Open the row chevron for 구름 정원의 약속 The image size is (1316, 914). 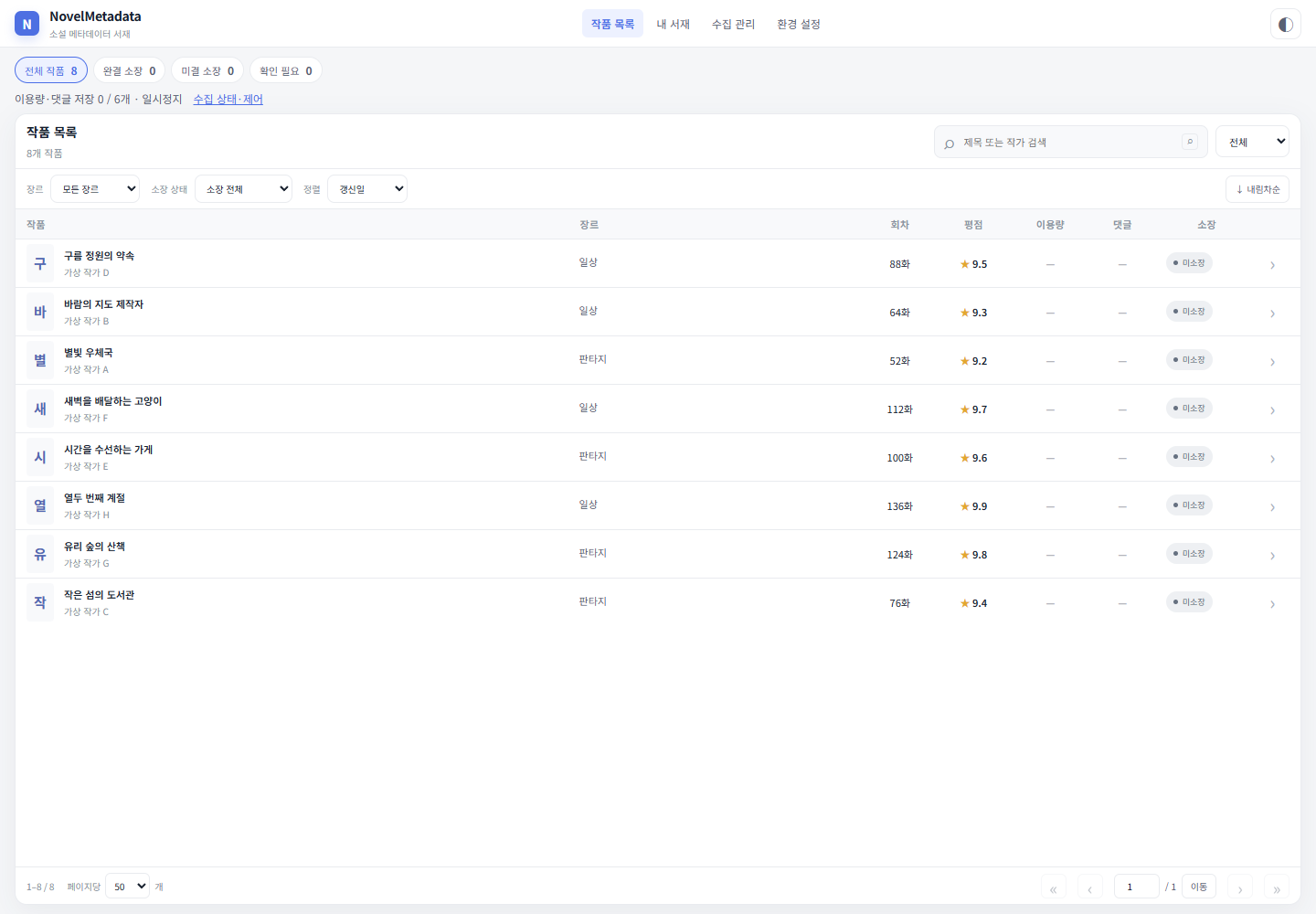point(1272,265)
